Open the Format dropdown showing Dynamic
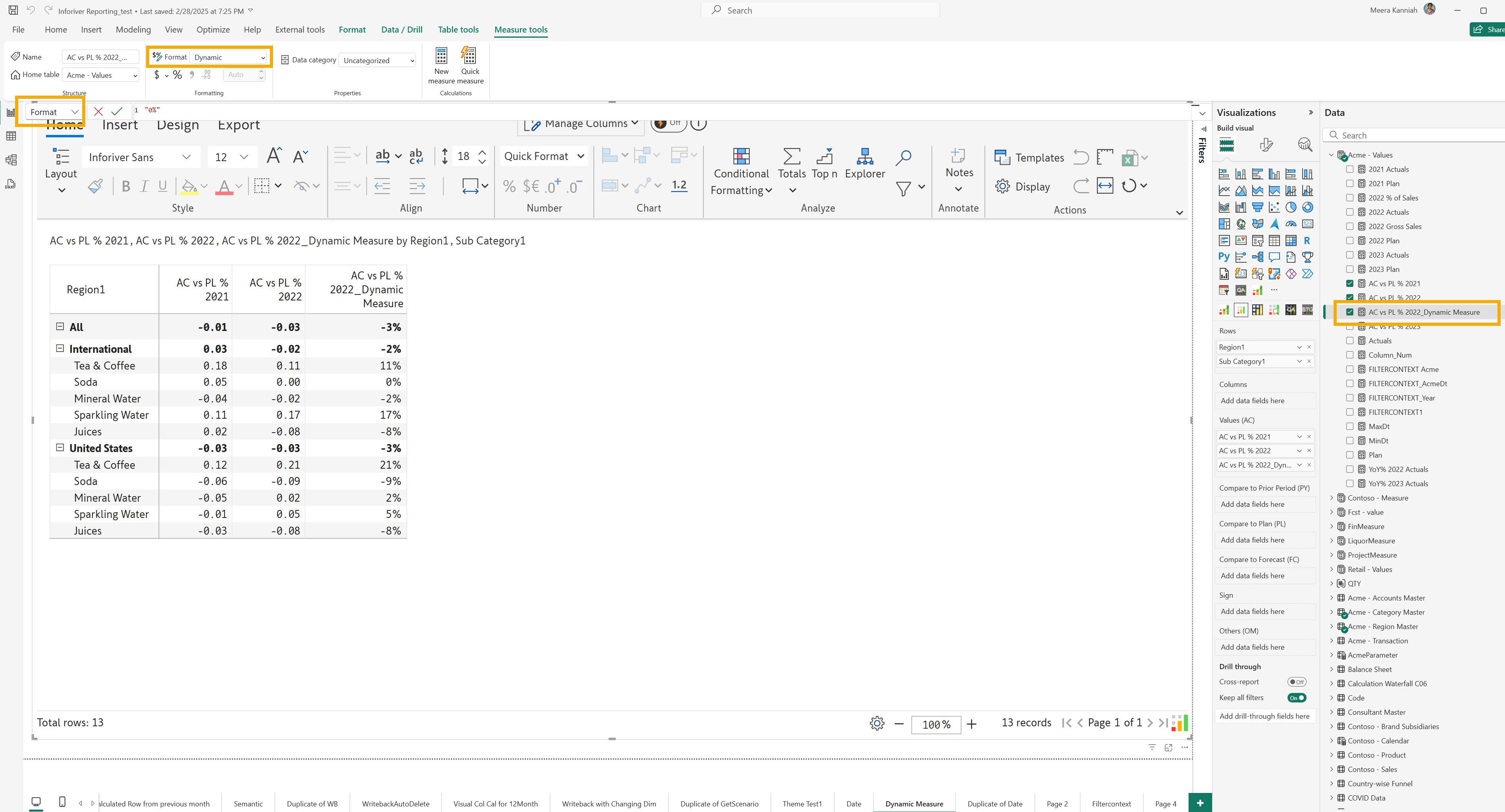The height and width of the screenshot is (812, 1505). (229, 57)
